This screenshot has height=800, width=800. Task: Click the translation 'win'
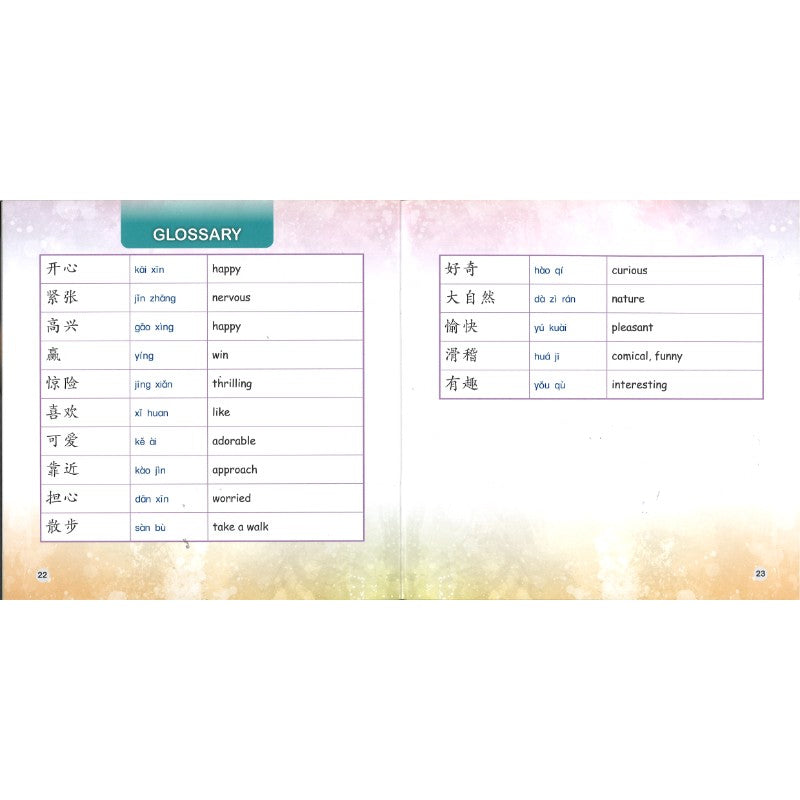[220, 355]
